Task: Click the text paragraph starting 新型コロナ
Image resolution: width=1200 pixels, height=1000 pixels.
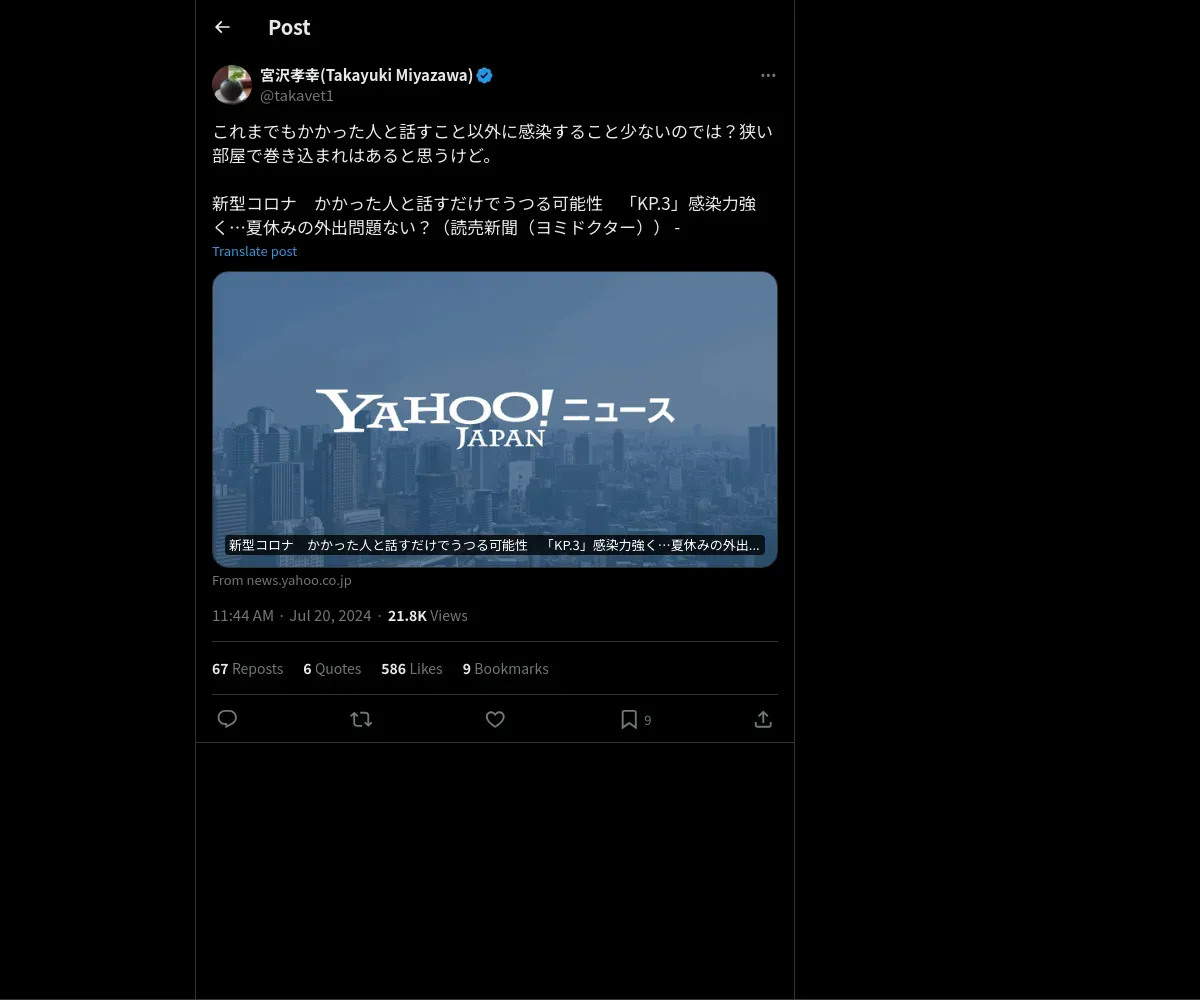Action: tap(484, 216)
